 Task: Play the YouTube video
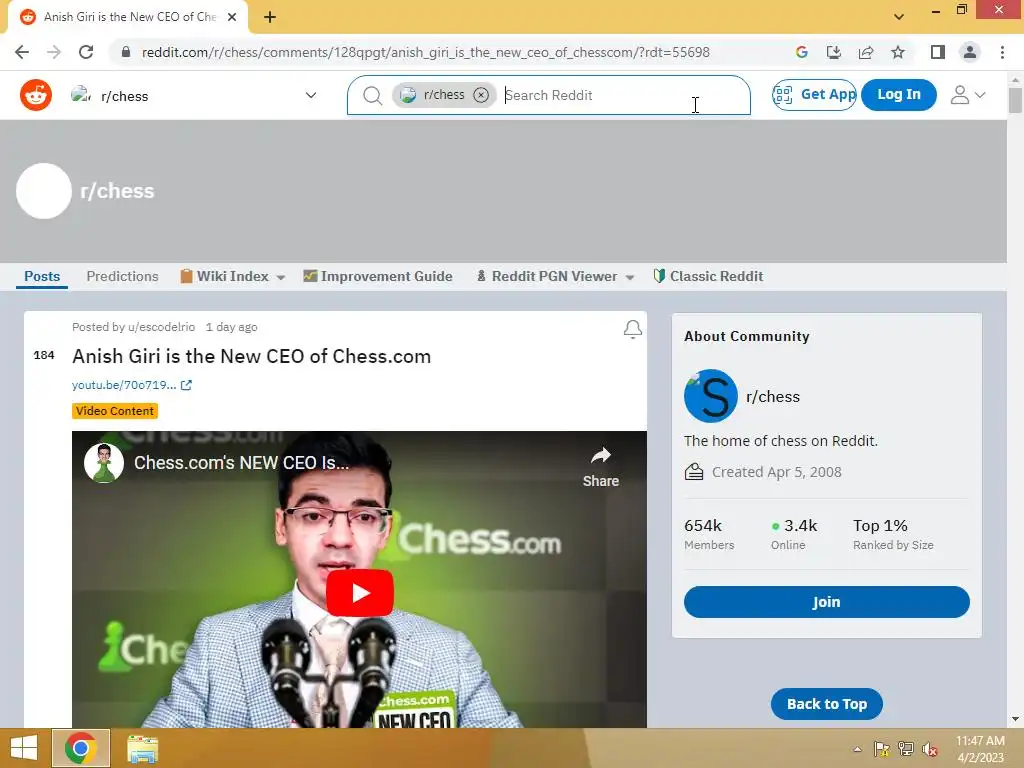point(359,593)
